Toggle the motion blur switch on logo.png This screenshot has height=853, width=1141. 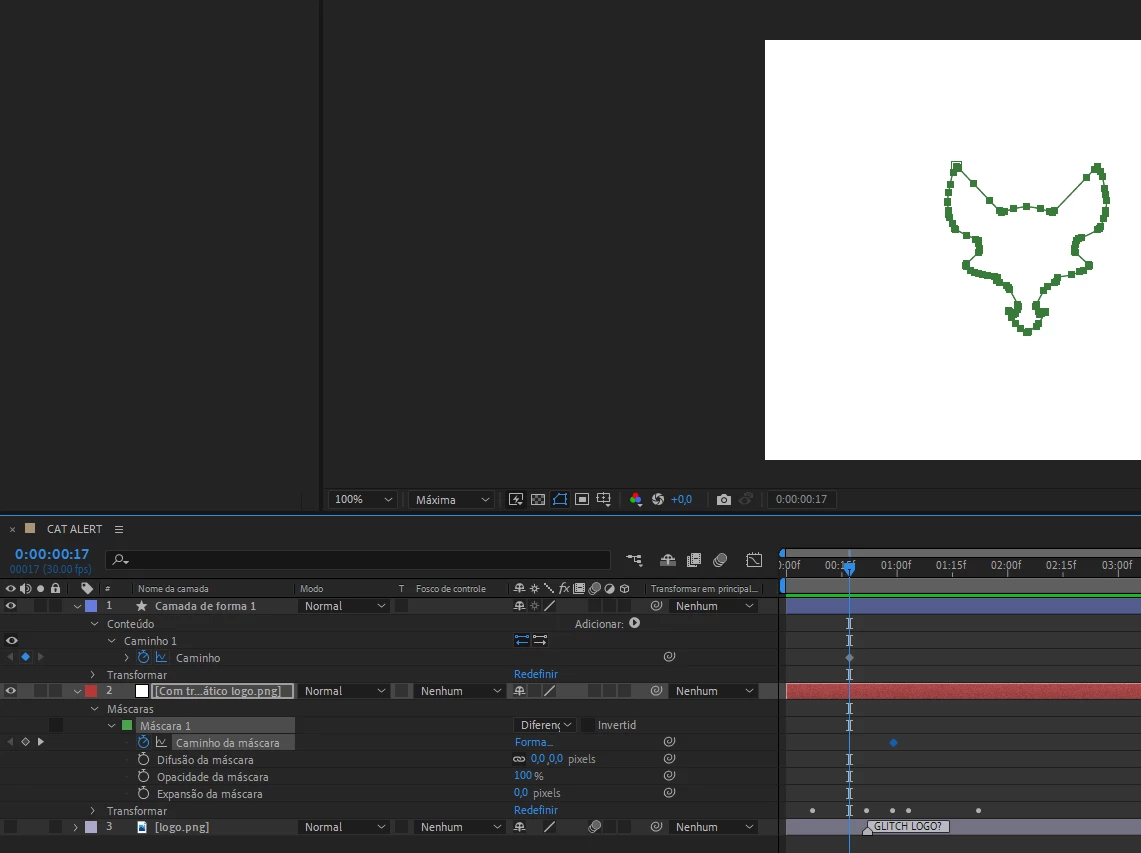595,827
